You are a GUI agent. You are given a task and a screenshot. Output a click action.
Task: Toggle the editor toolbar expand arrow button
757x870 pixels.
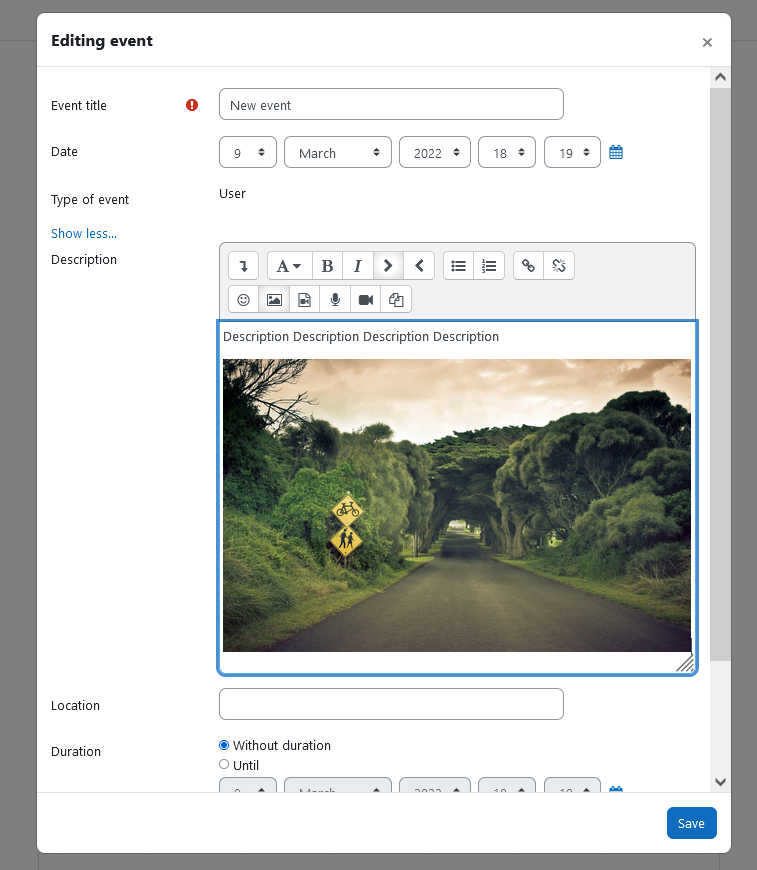pyautogui.click(x=243, y=266)
